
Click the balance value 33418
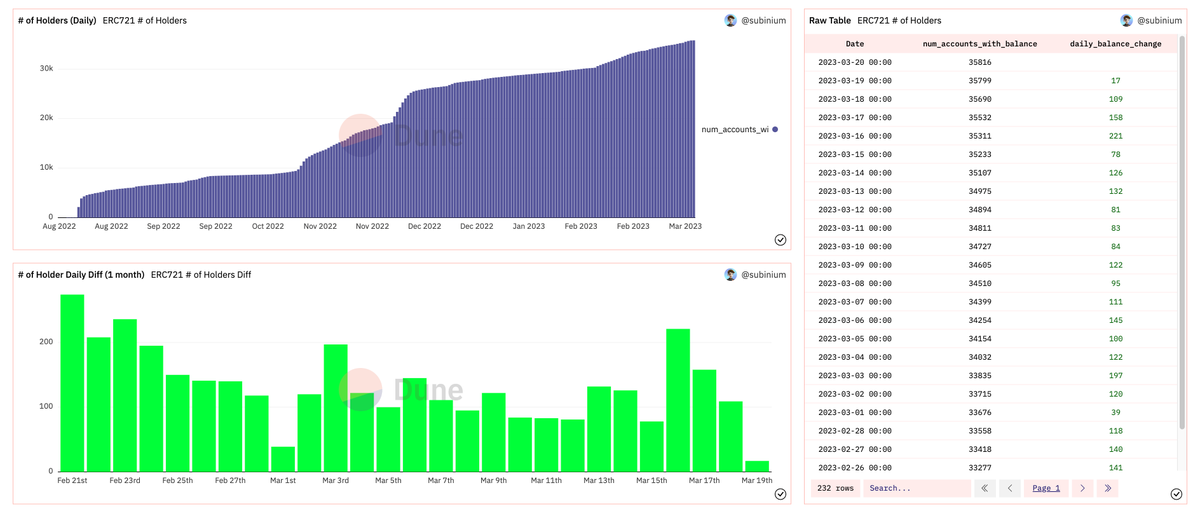click(x=980, y=450)
